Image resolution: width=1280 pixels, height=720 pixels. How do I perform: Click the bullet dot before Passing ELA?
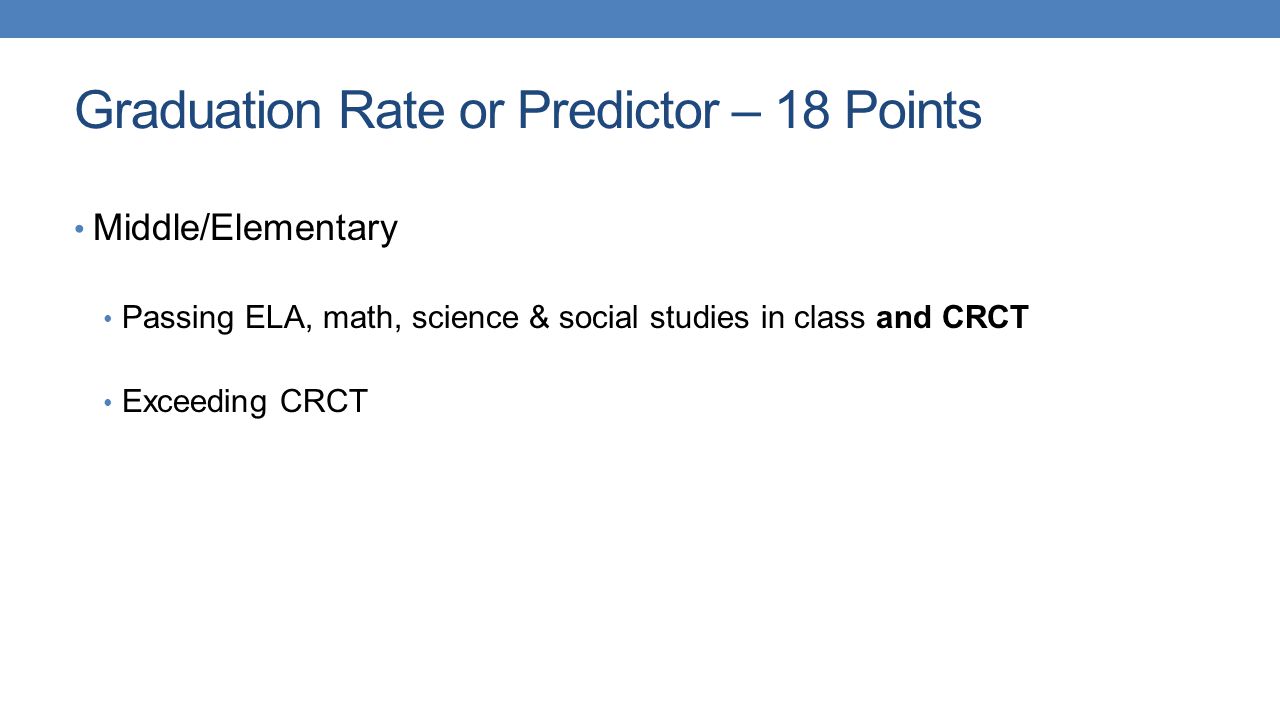click(x=109, y=320)
